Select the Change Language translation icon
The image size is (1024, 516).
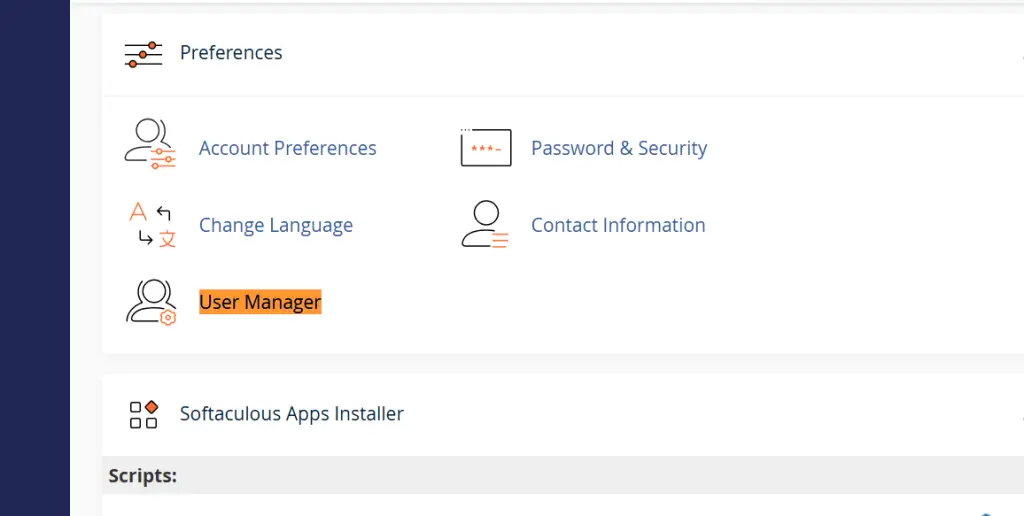tap(152, 225)
